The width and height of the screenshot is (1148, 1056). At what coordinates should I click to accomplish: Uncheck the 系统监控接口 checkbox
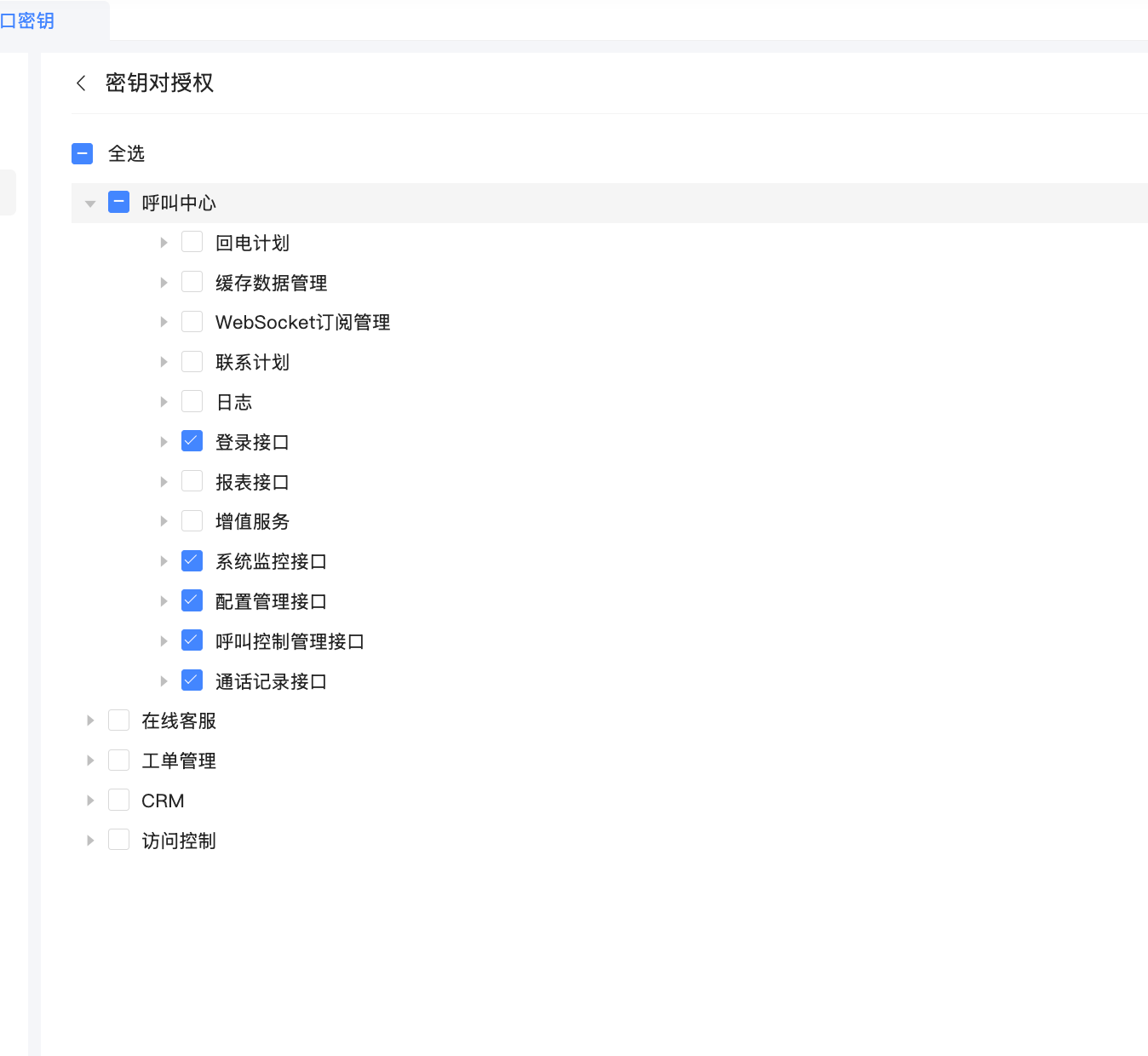(192, 561)
